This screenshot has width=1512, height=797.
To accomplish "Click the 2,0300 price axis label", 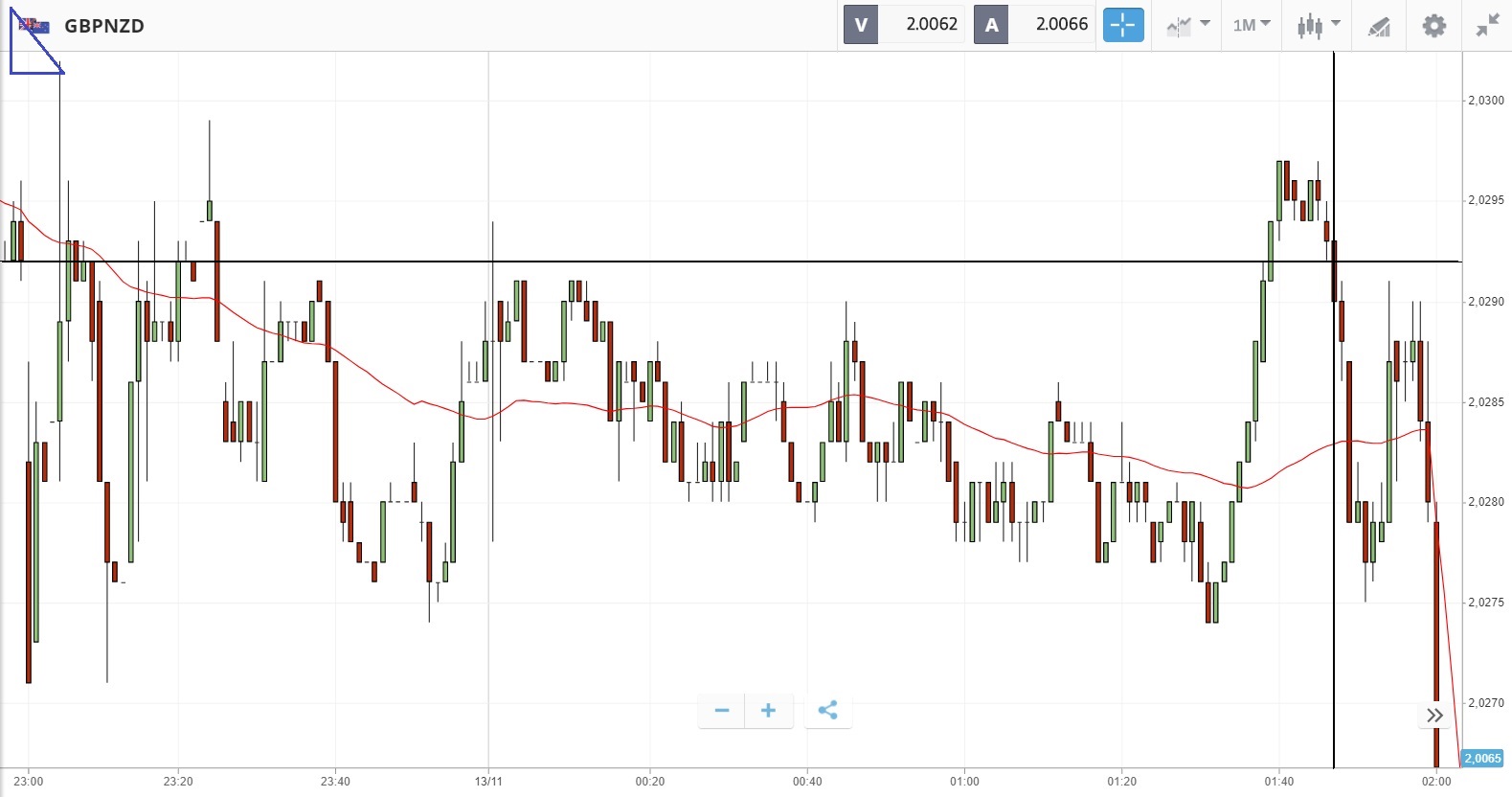I will [1486, 101].
